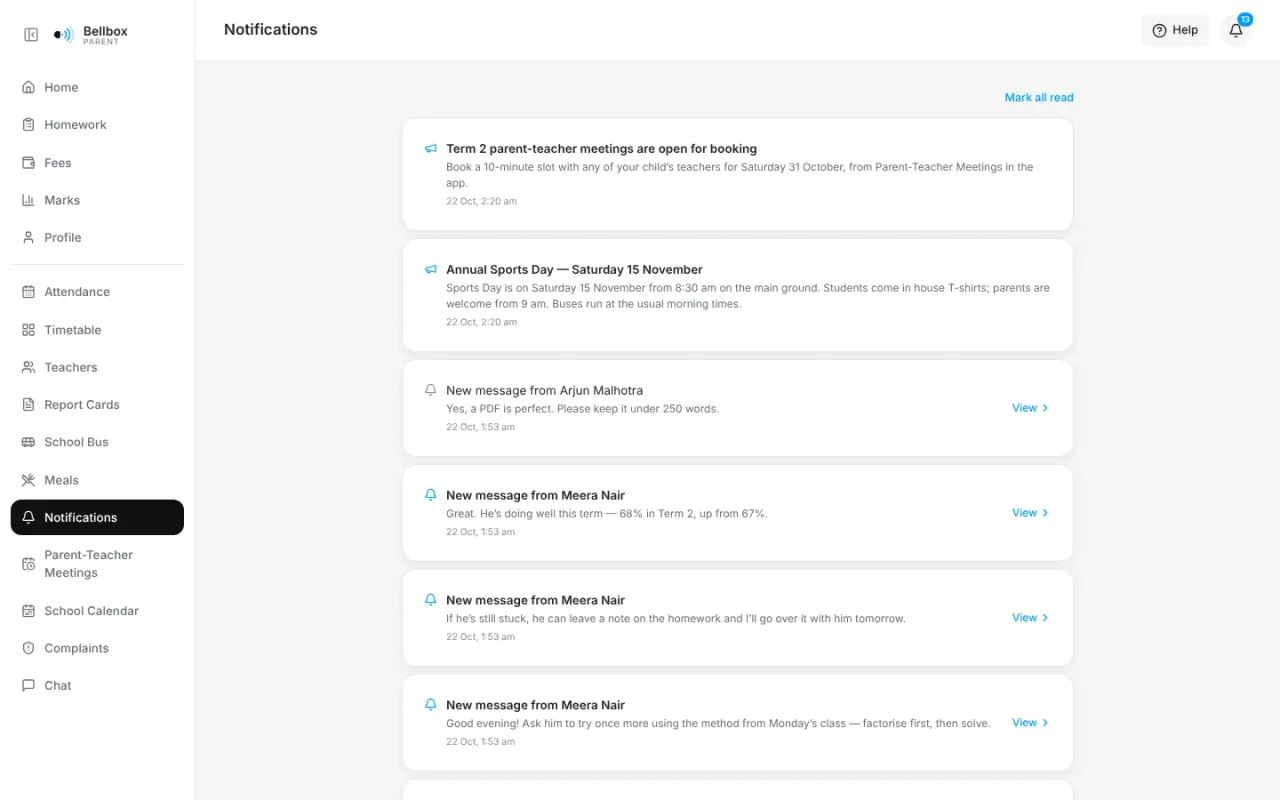Click the Parent-Teacher Meetings calendar icon
The width and height of the screenshot is (1280, 800).
click(x=28, y=564)
